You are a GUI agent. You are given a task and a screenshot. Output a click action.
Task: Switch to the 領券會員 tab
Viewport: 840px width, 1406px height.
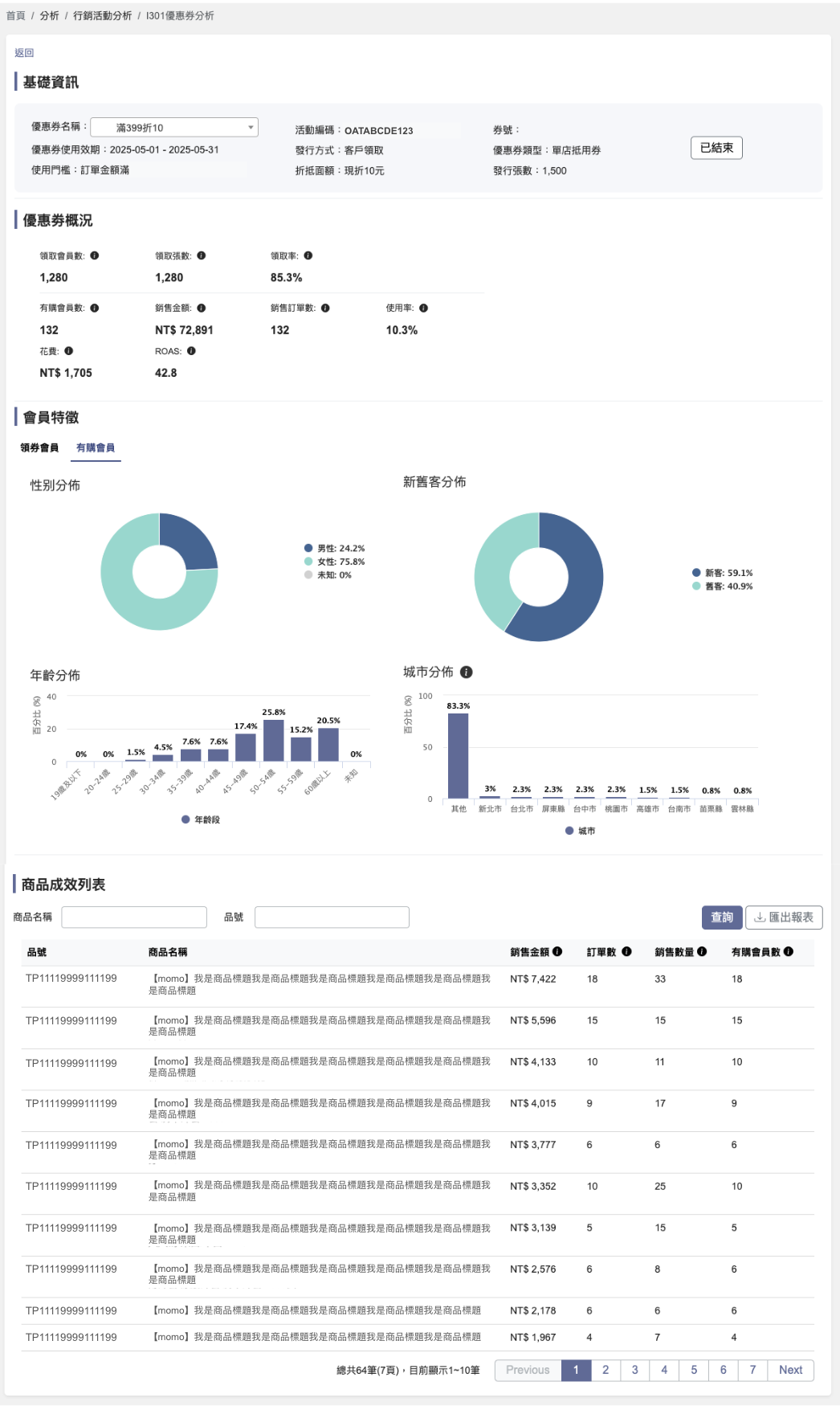click(39, 448)
